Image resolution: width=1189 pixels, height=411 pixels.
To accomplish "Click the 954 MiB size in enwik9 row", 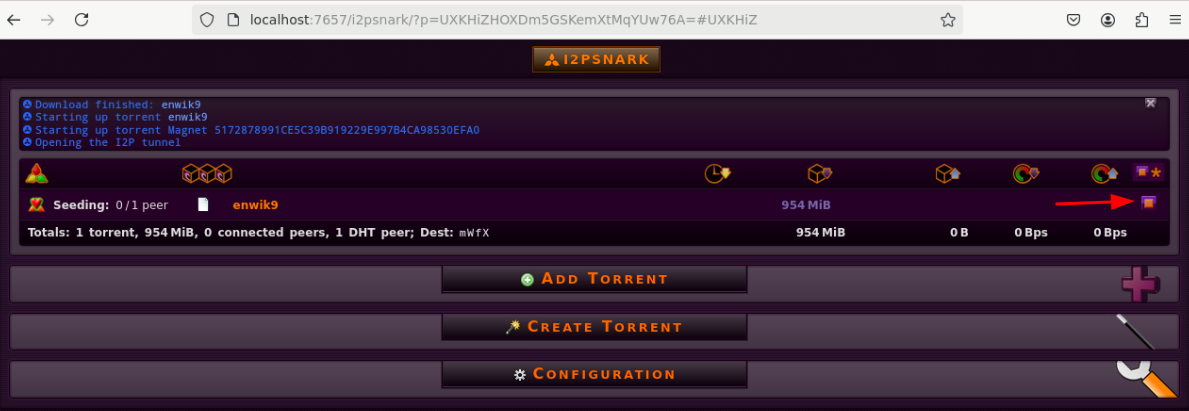I will tap(806, 205).
